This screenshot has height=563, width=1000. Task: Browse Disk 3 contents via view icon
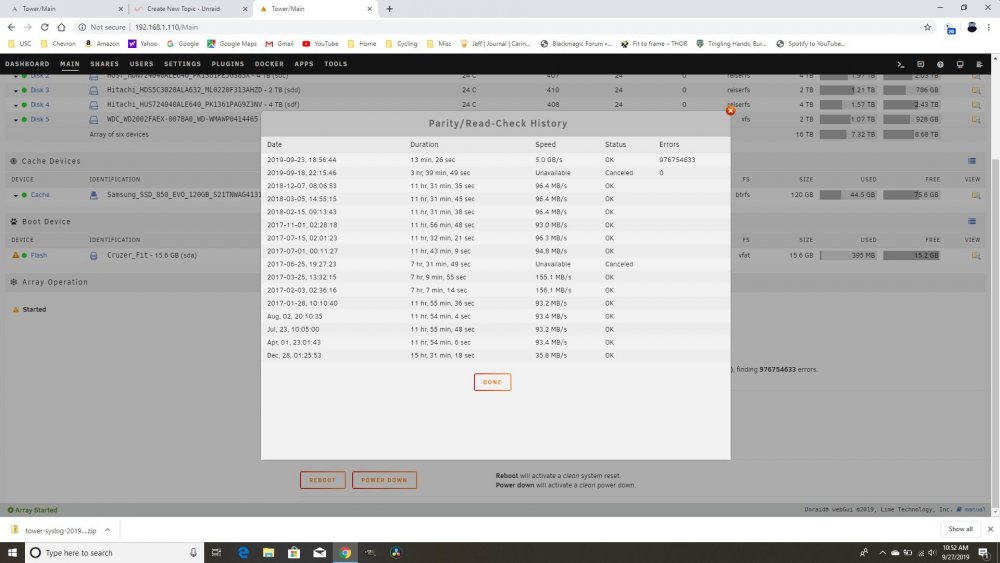(976, 91)
